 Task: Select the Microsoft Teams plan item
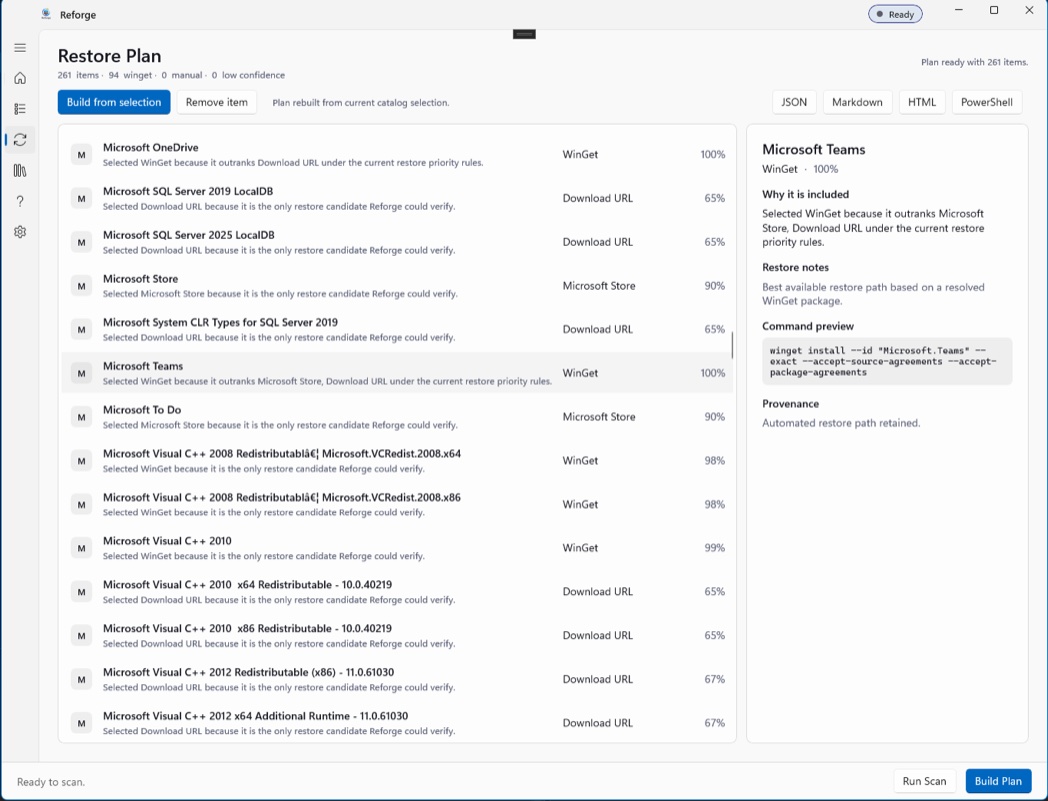coord(397,373)
